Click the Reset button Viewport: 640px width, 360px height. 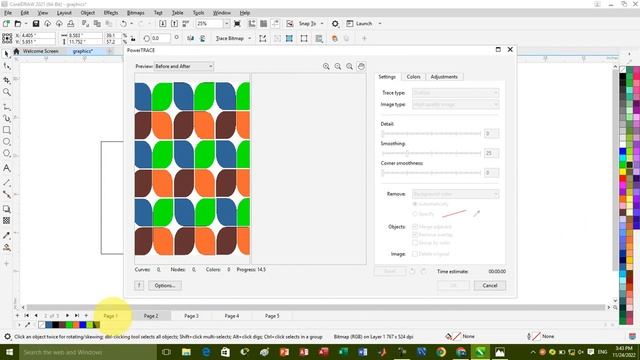click(390, 271)
